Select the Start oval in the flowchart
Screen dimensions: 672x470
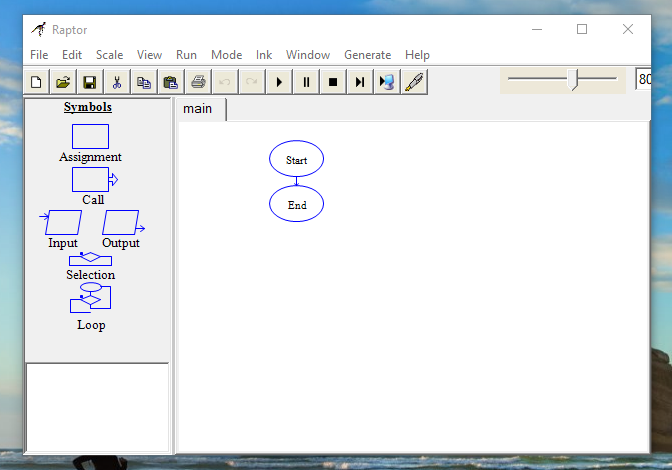[x=297, y=159]
